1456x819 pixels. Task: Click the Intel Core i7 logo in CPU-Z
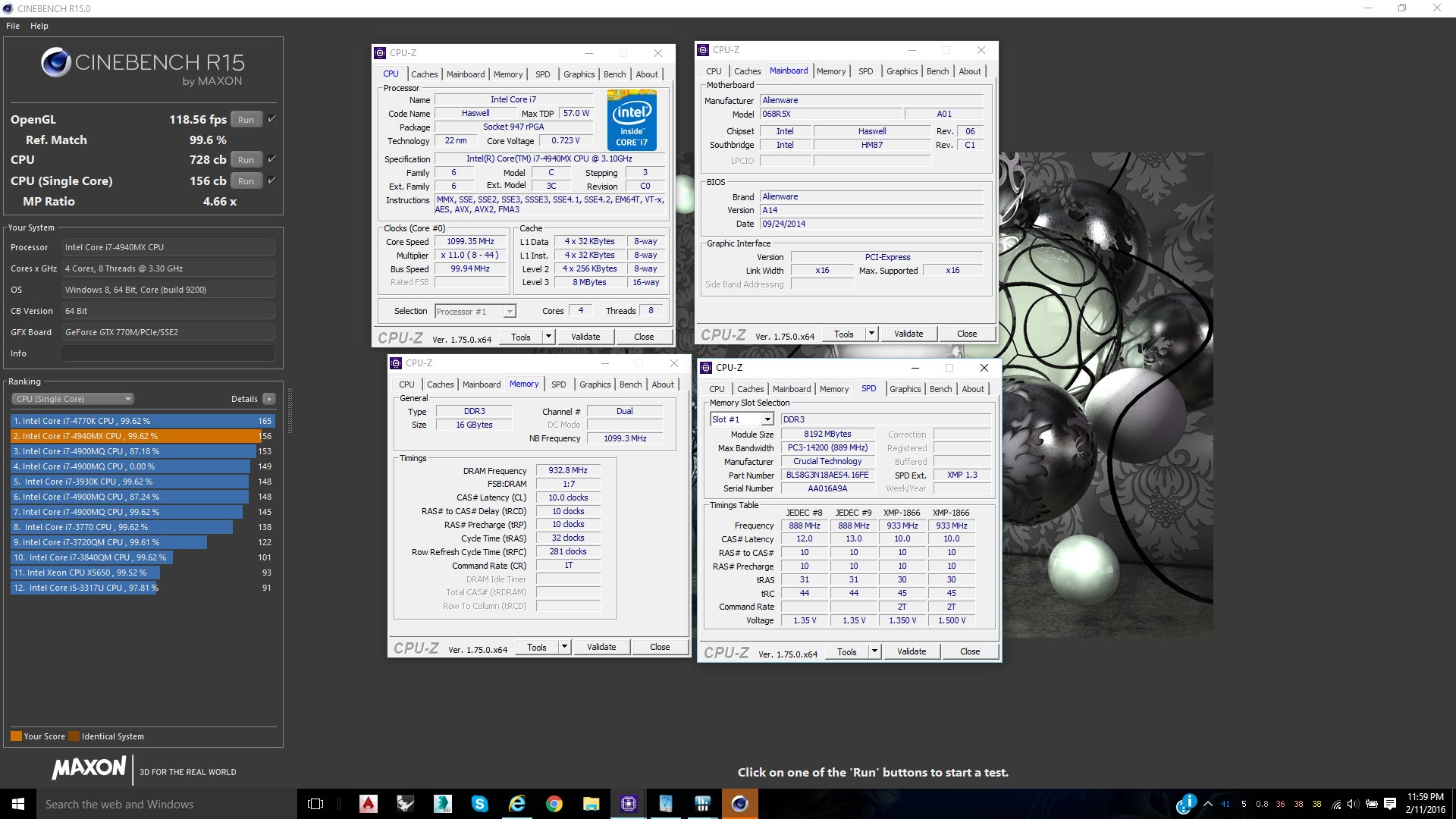click(632, 119)
